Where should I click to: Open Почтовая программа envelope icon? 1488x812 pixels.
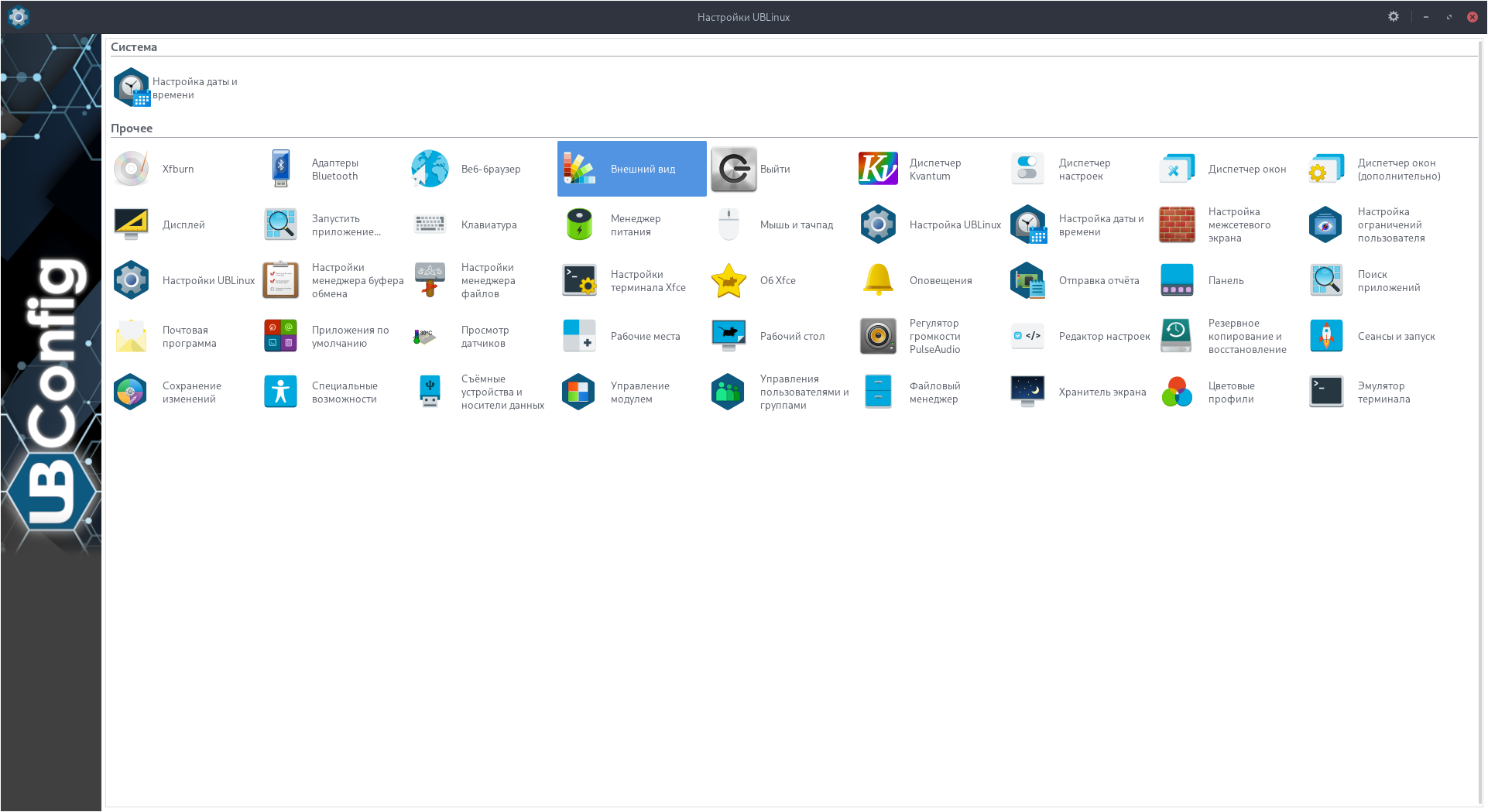coord(131,336)
